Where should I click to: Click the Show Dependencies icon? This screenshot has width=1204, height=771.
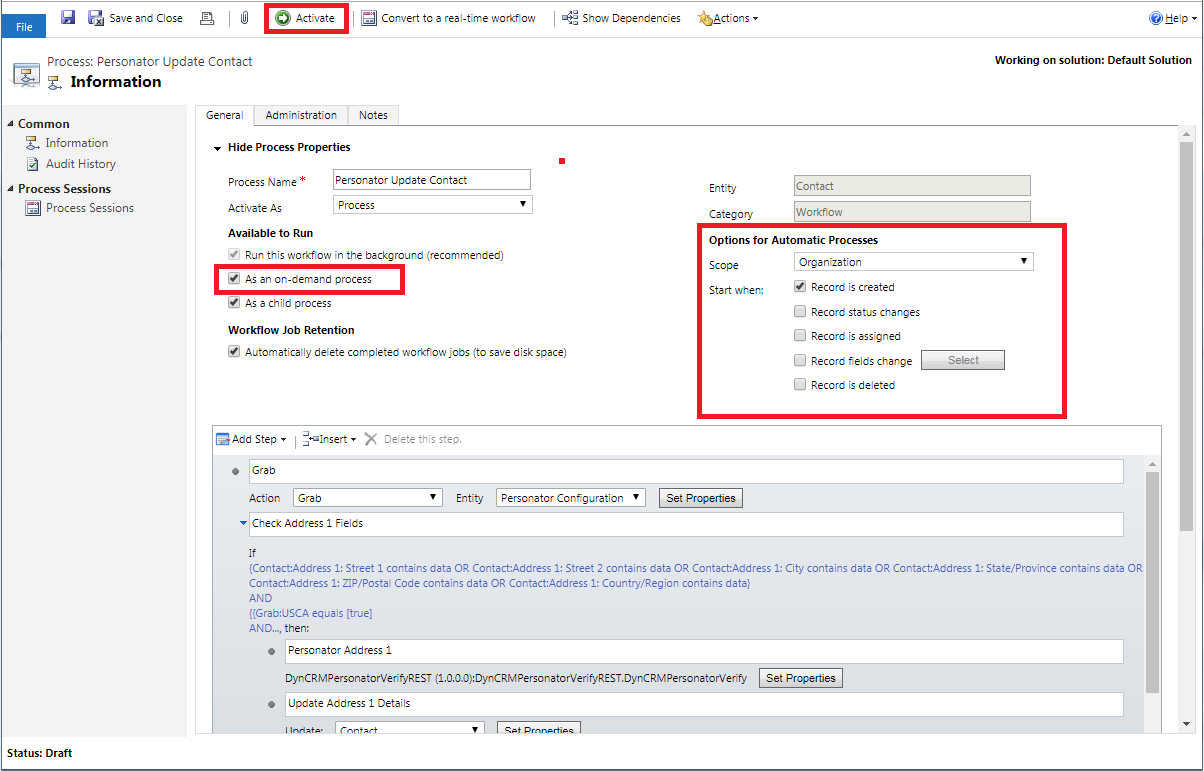pos(570,18)
